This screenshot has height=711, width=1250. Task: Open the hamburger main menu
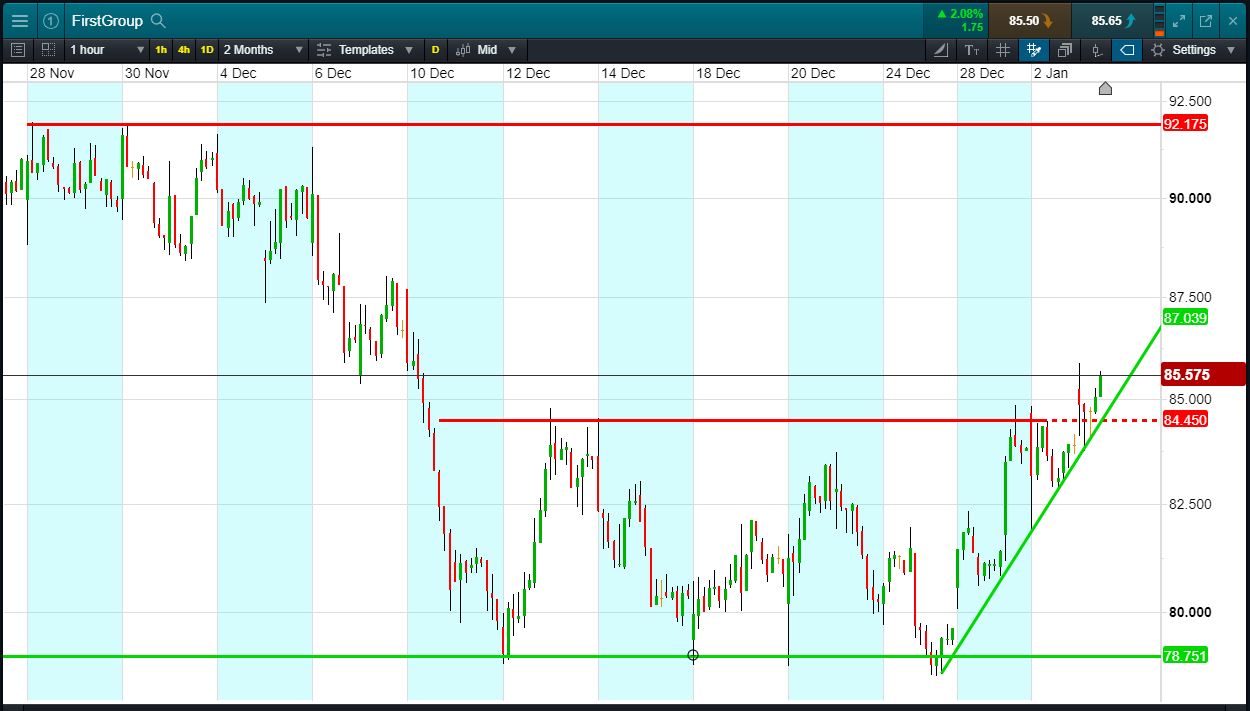pyautogui.click(x=19, y=20)
